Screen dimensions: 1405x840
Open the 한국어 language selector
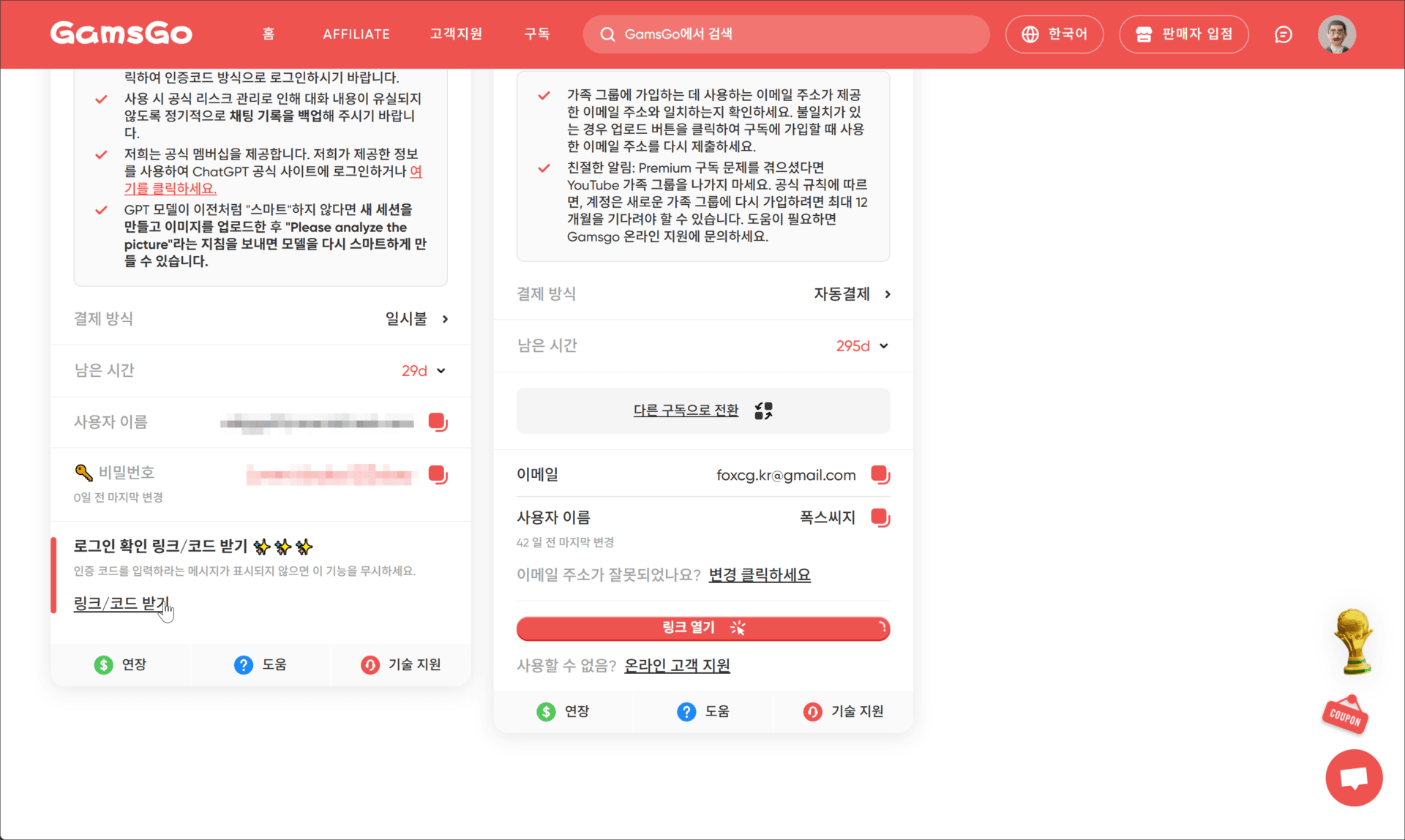[x=1054, y=34]
